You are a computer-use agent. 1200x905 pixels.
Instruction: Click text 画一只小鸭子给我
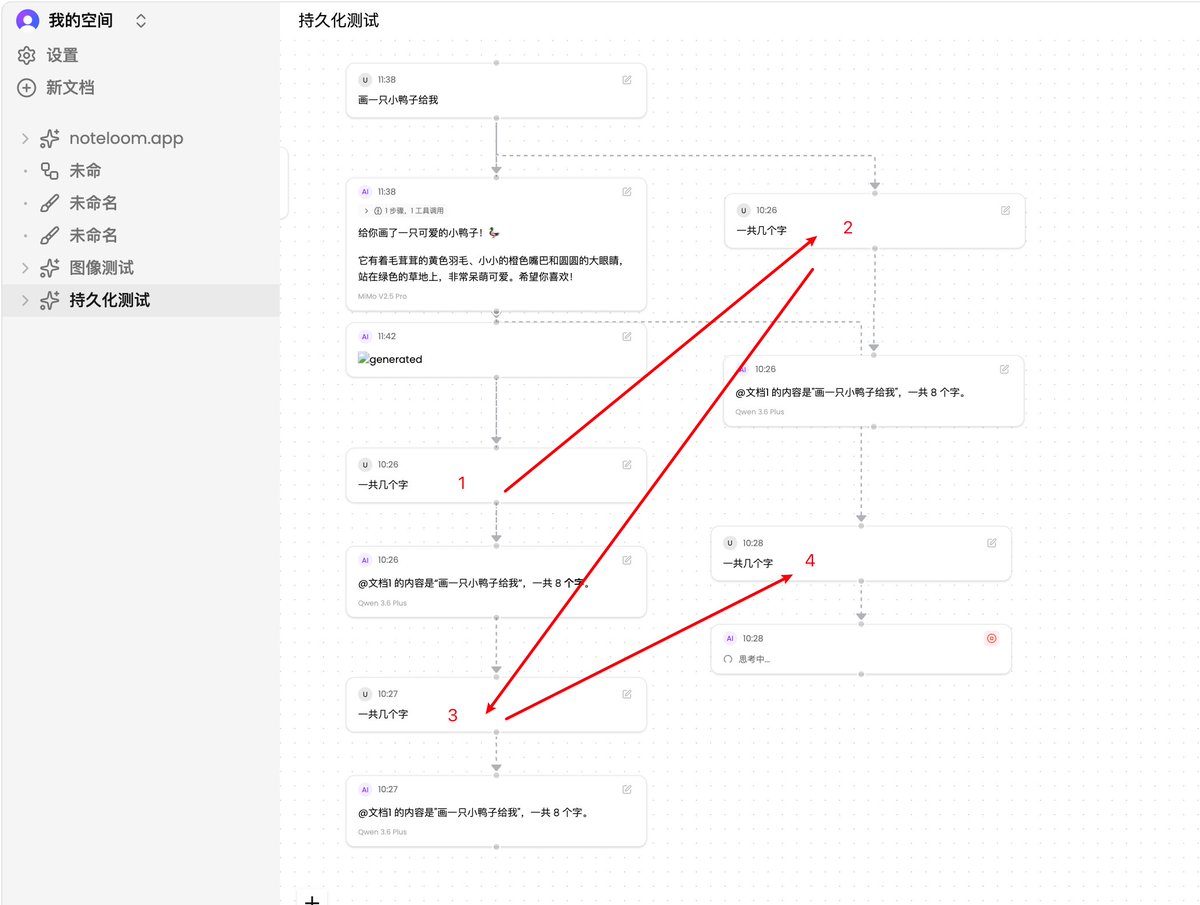click(398, 100)
